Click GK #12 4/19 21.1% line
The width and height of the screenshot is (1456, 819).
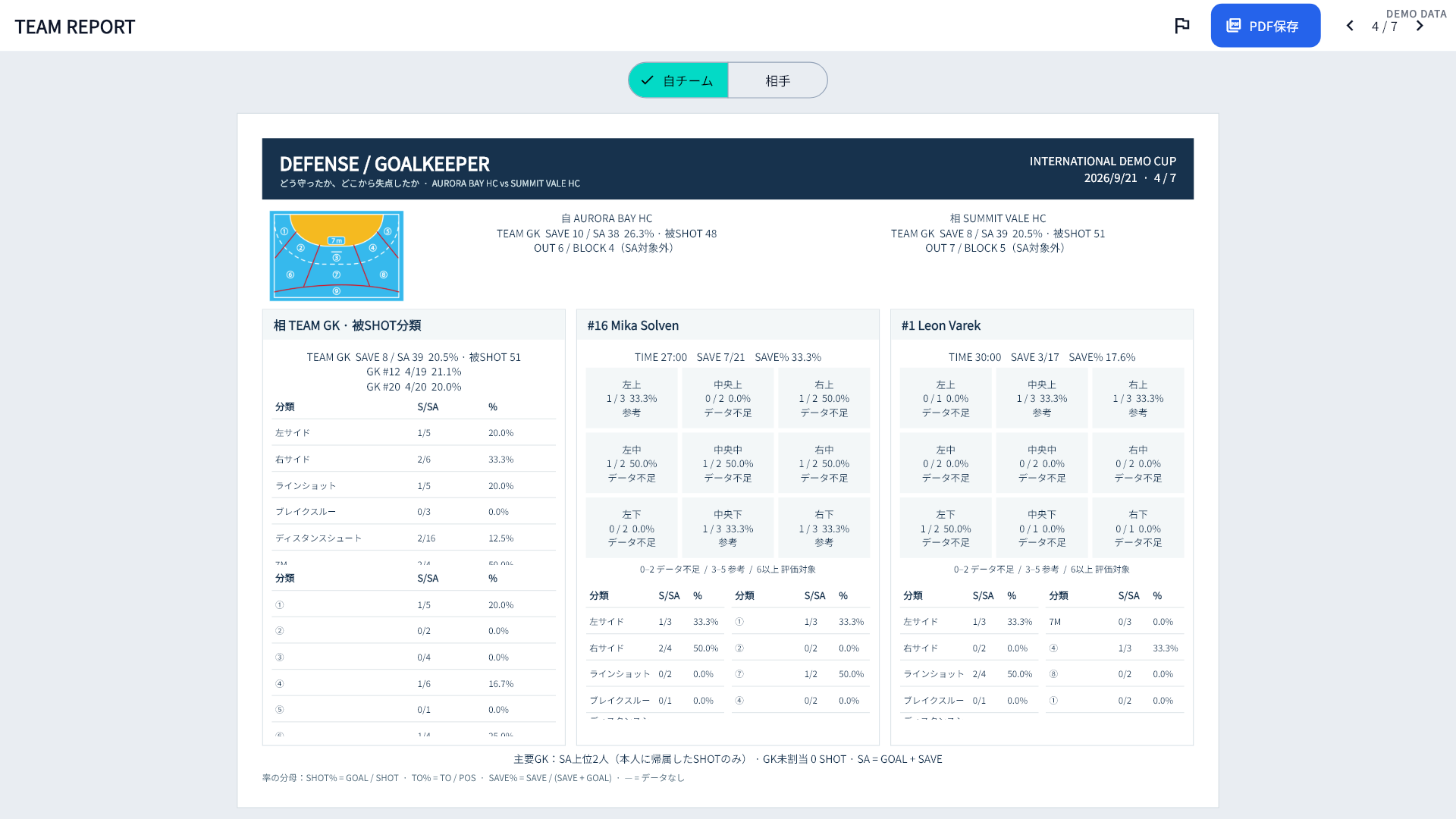pos(414,372)
